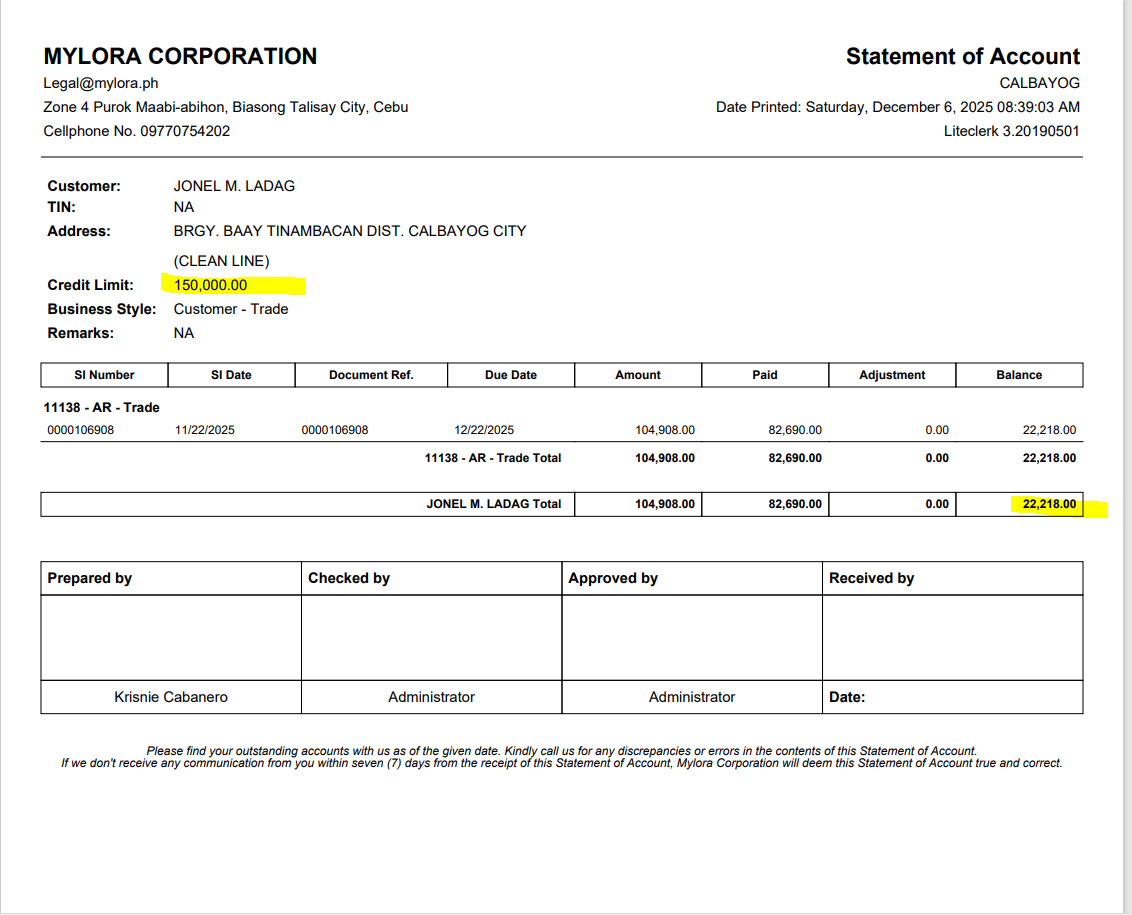Click the 11138 - AR - Trade group label
This screenshot has width=1132, height=915.
tap(102, 407)
